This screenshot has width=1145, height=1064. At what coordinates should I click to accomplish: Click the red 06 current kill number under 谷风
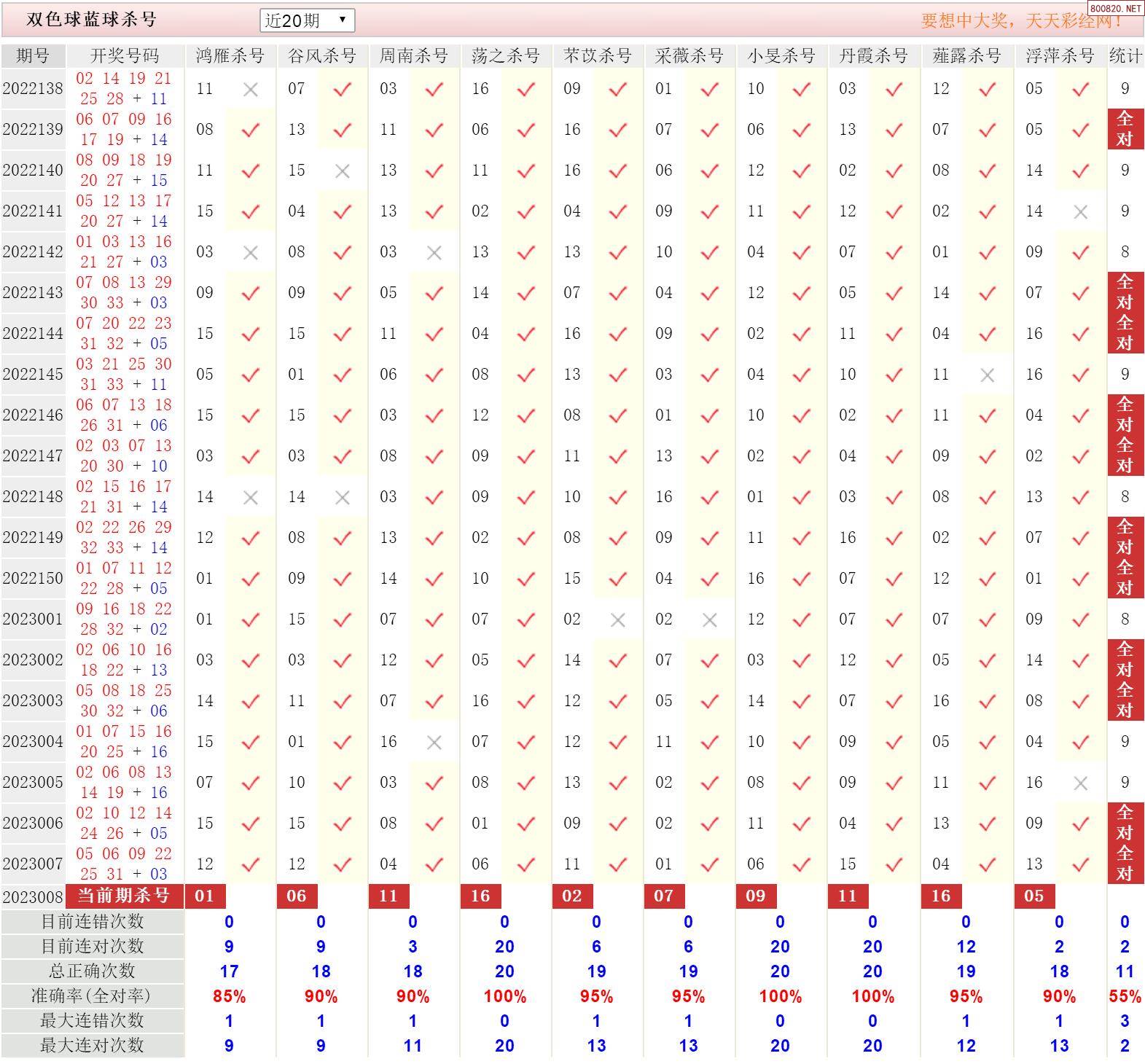297,896
